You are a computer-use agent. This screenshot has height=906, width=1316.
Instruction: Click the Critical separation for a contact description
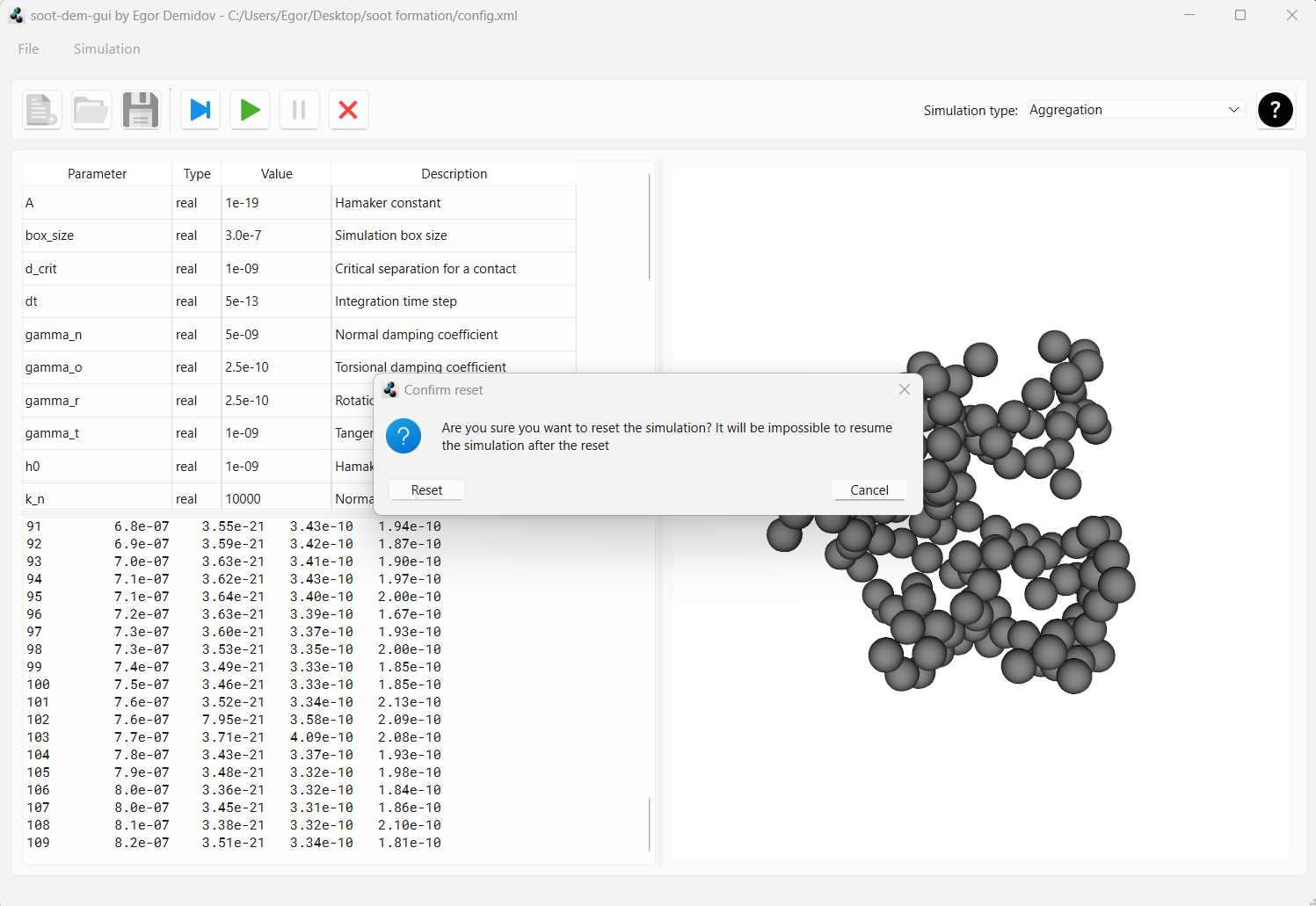coord(425,269)
